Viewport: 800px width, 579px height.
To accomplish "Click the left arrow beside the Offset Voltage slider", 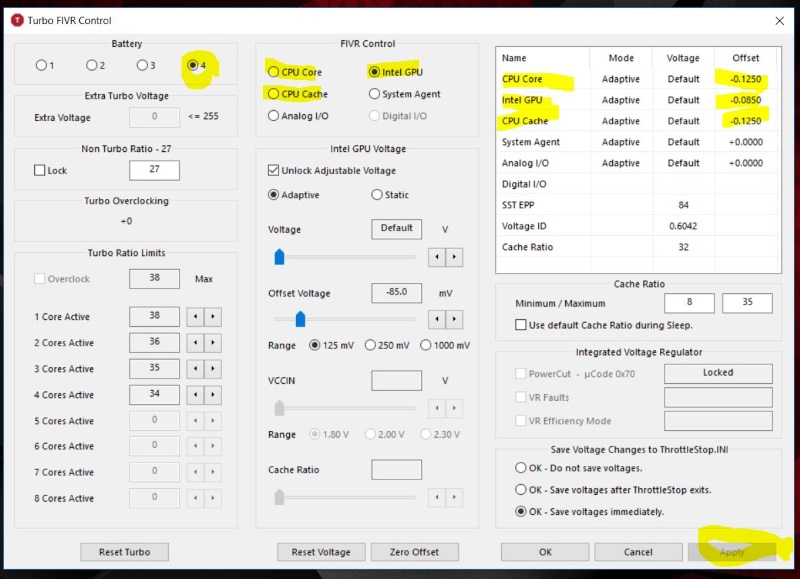I will 437,319.
